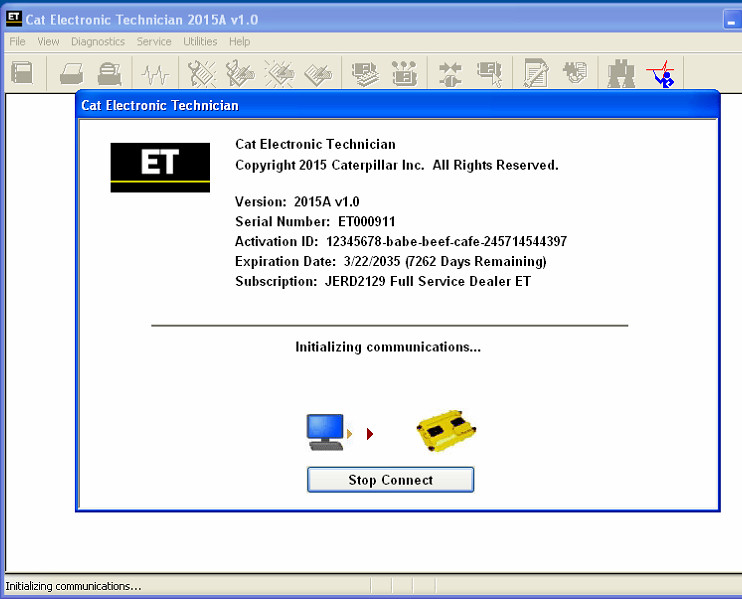Image resolution: width=742 pixels, height=599 pixels.
Task: Open the Help menu
Action: coord(239,42)
